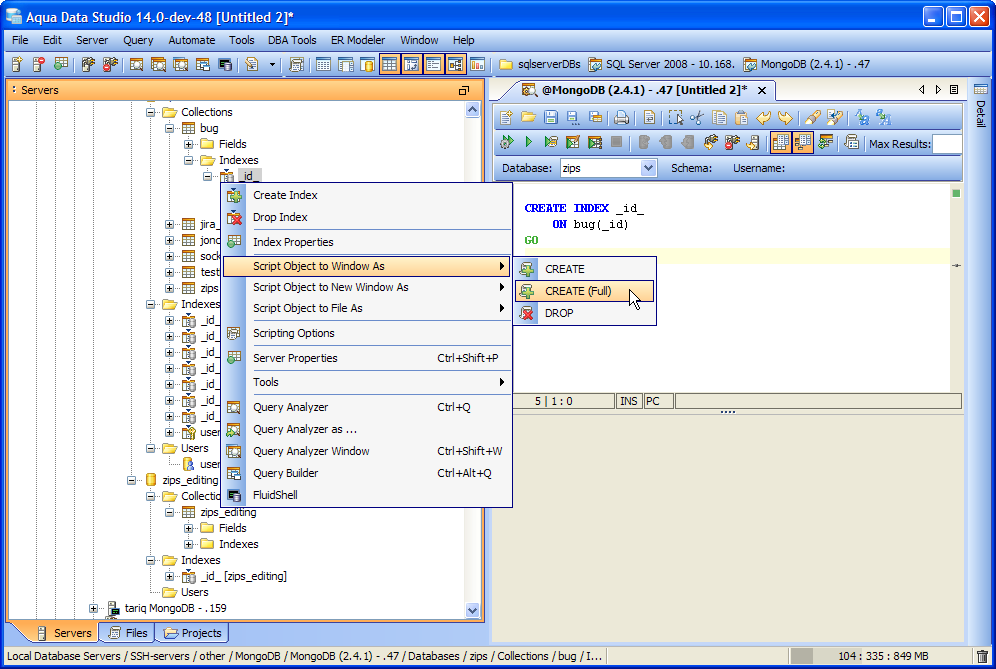Click the Execute green play icon
Screen dimensions: 996x669
pyautogui.click(x=528, y=142)
